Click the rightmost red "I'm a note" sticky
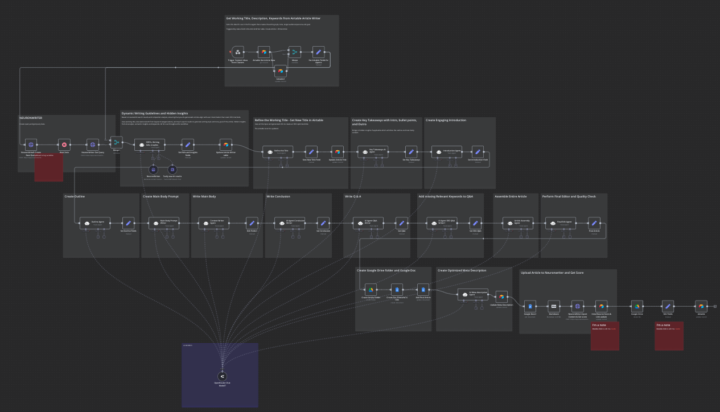Viewport: 720px width, 412px height. [x=669, y=336]
